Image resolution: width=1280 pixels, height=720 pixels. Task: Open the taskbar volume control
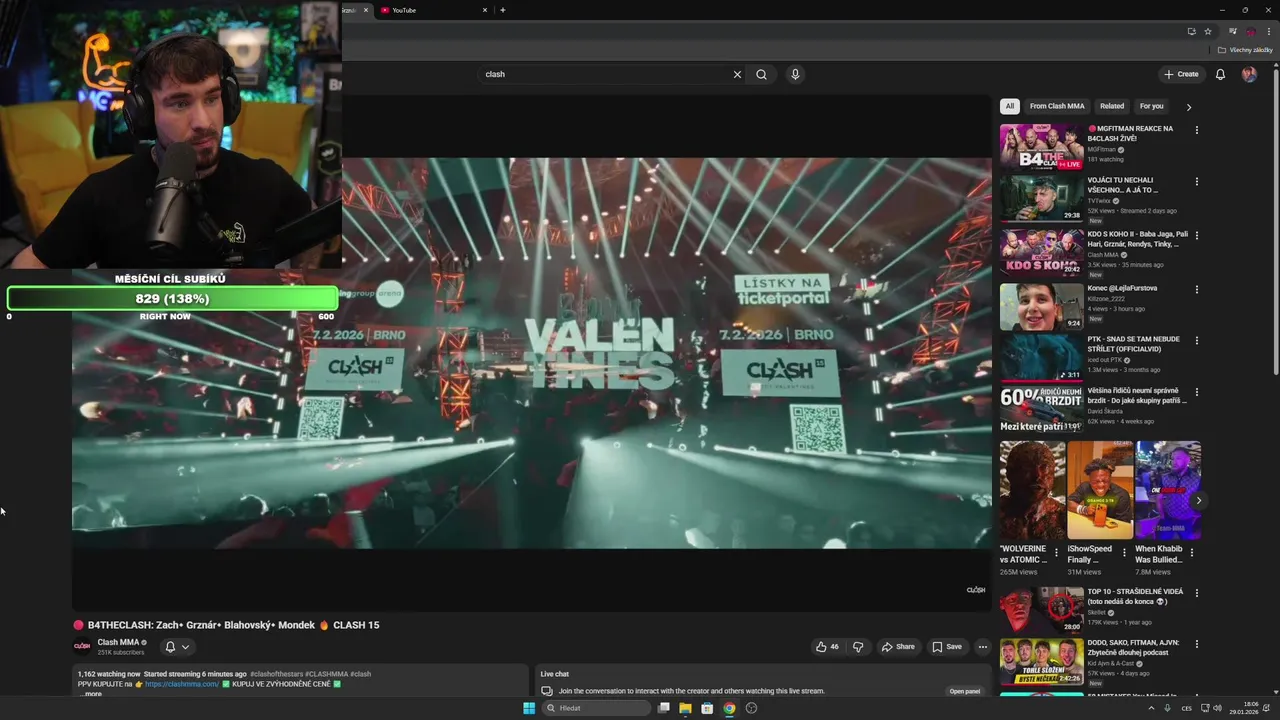(1217, 708)
